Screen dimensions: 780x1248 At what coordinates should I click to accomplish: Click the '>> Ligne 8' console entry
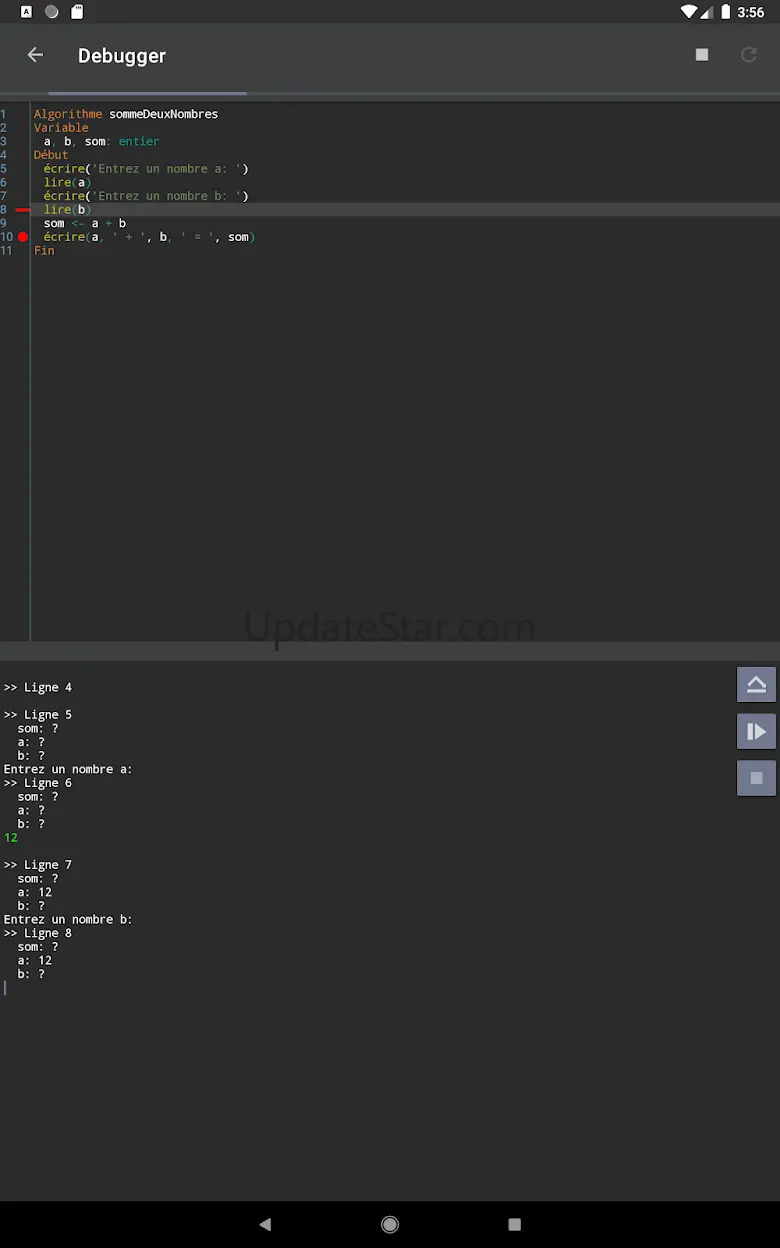38,933
